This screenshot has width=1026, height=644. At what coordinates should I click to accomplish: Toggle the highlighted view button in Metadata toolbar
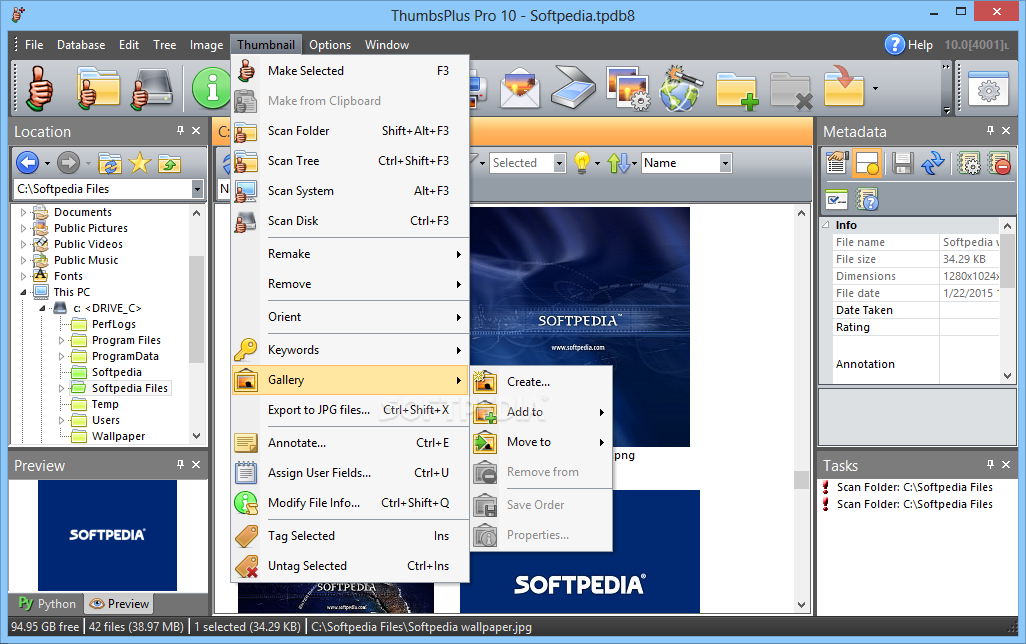pos(867,163)
